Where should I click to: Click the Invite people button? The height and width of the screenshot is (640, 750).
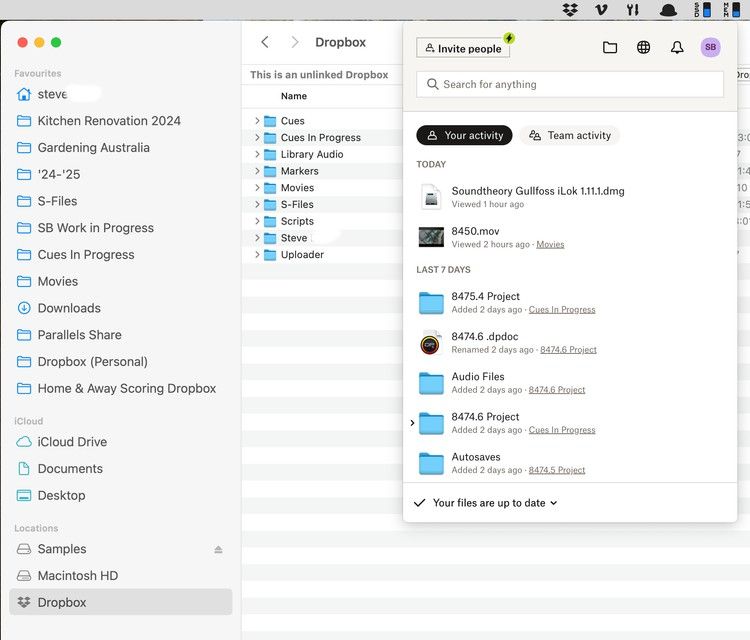[x=462, y=48]
